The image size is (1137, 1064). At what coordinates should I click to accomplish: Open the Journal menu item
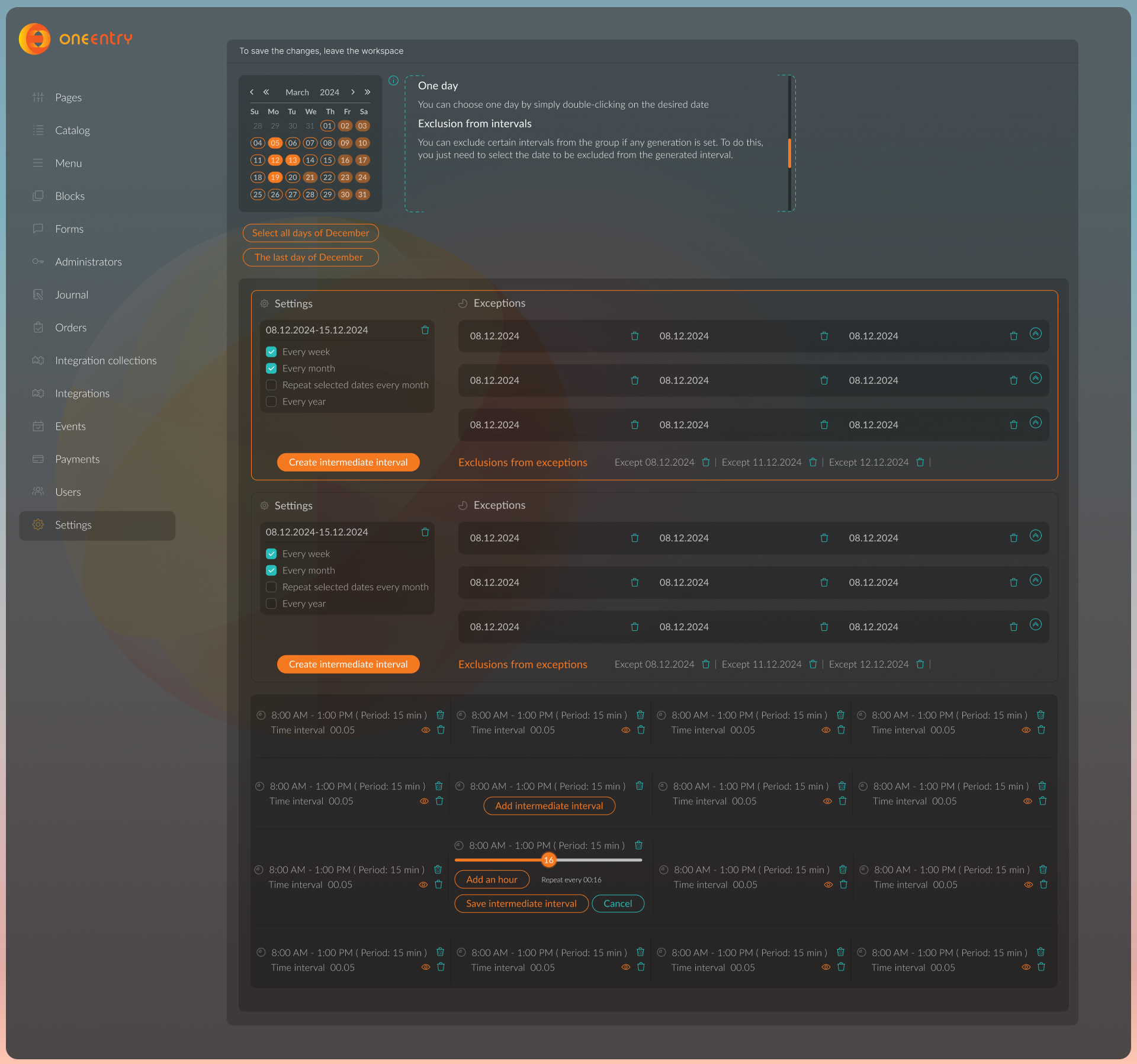[x=71, y=294]
